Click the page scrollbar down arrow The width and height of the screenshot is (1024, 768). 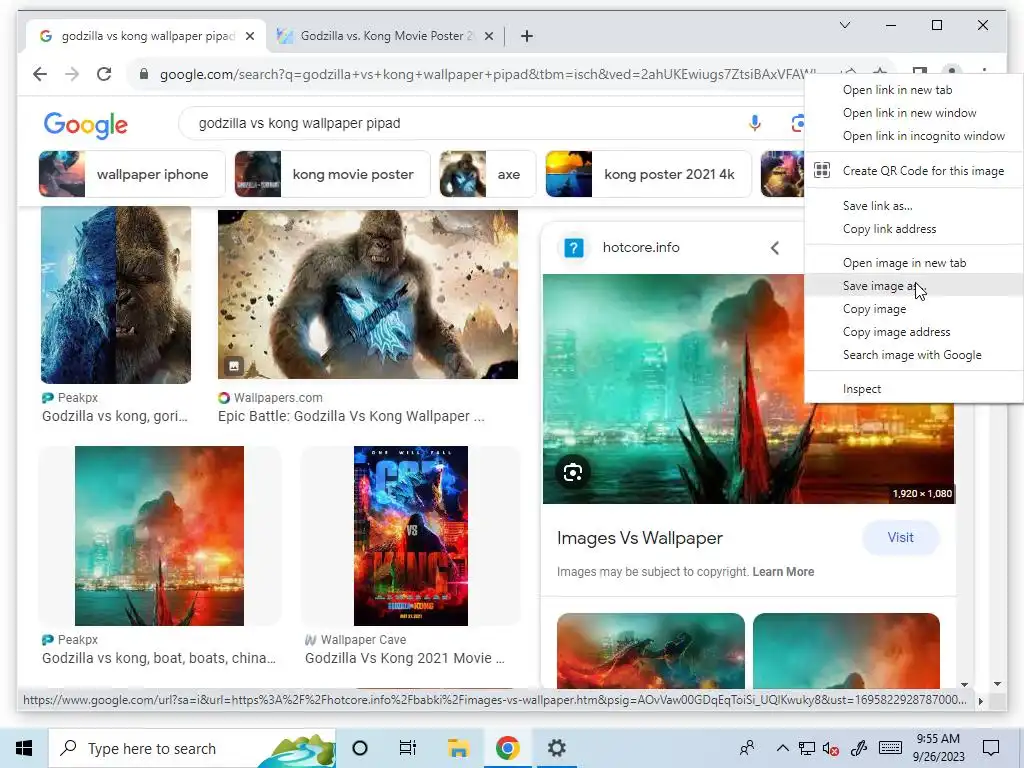tap(997, 684)
